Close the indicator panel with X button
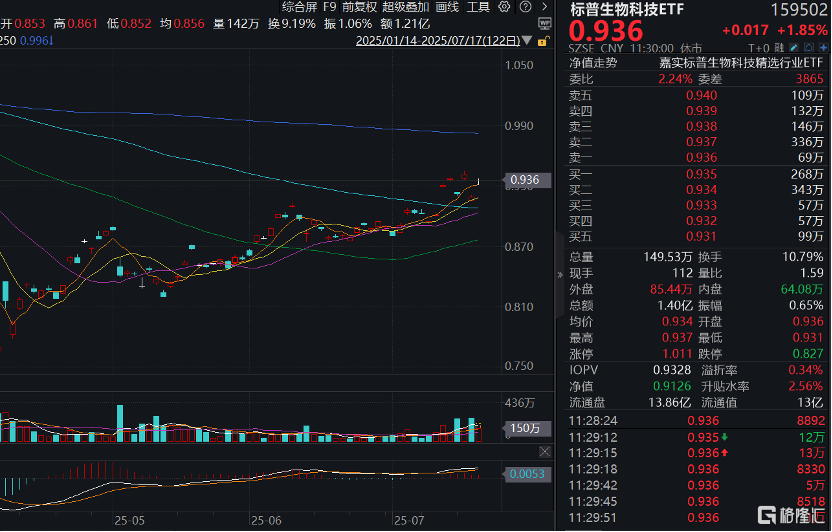 [x=545, y=452]
